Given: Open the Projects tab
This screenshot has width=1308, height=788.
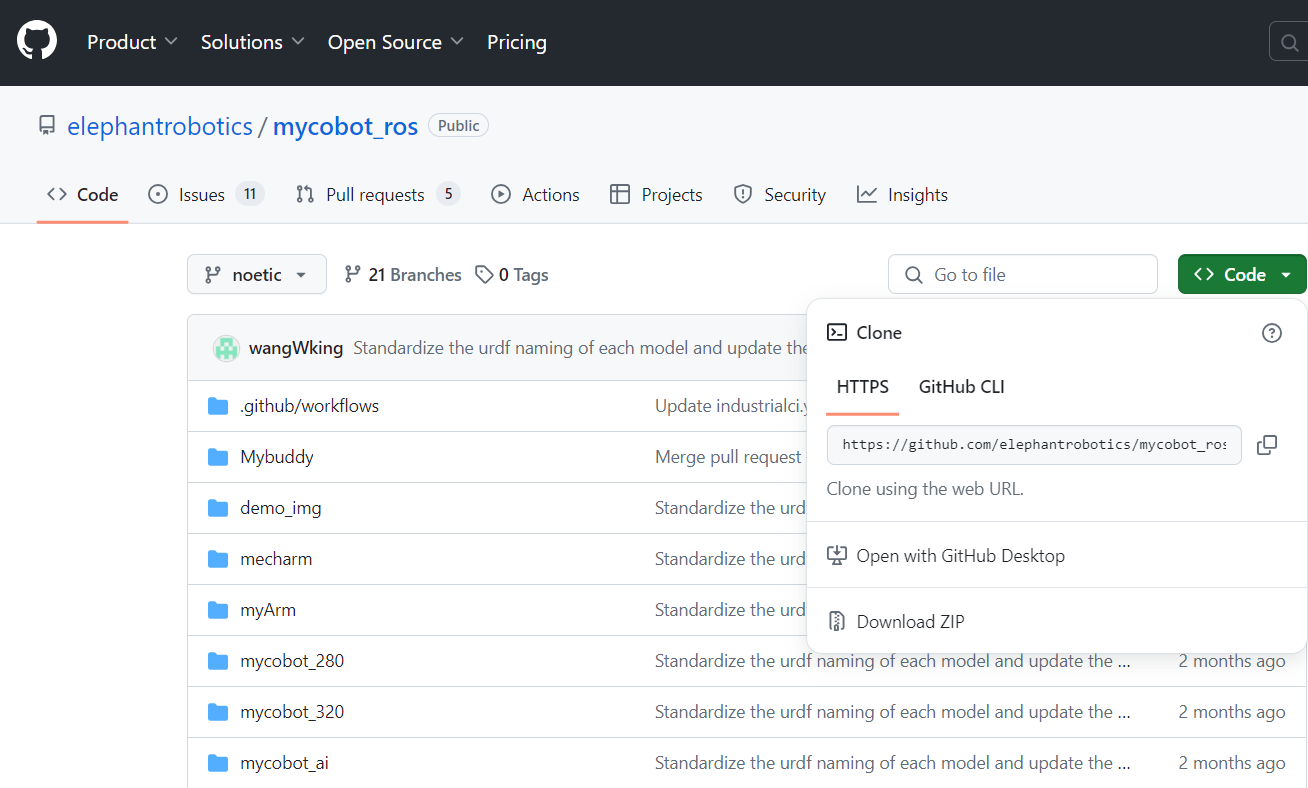Looking at the screenshot, I should pos(656,195).
